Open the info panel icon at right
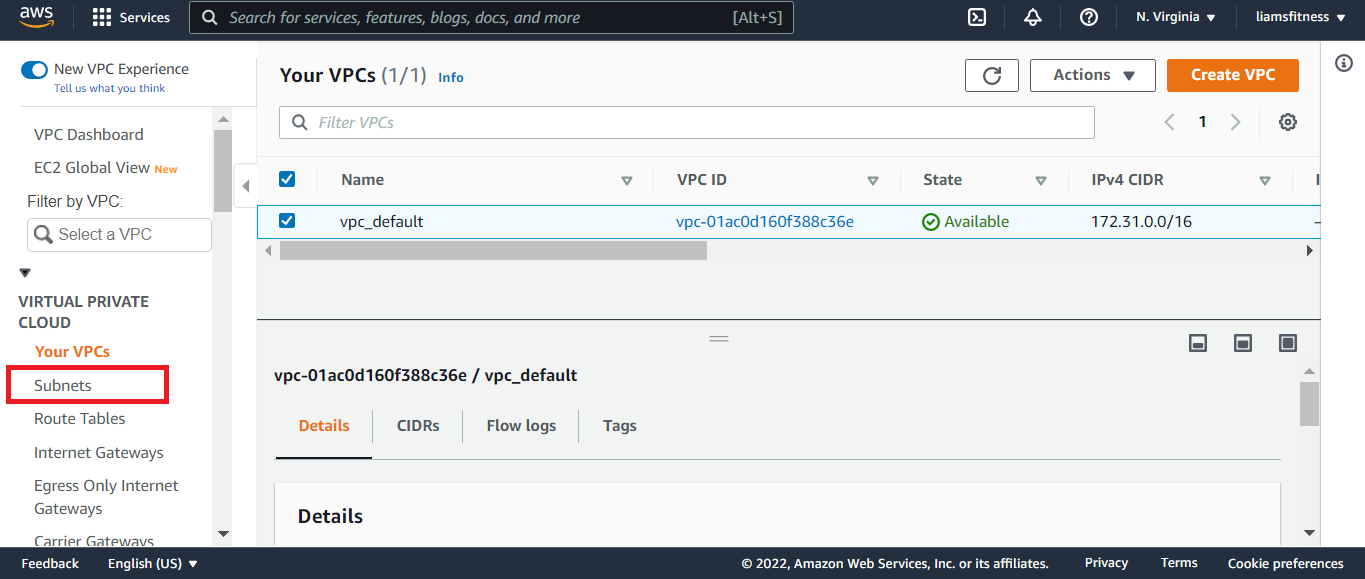The width and height of the screenshot is (1365, 579). point(1344,63)
